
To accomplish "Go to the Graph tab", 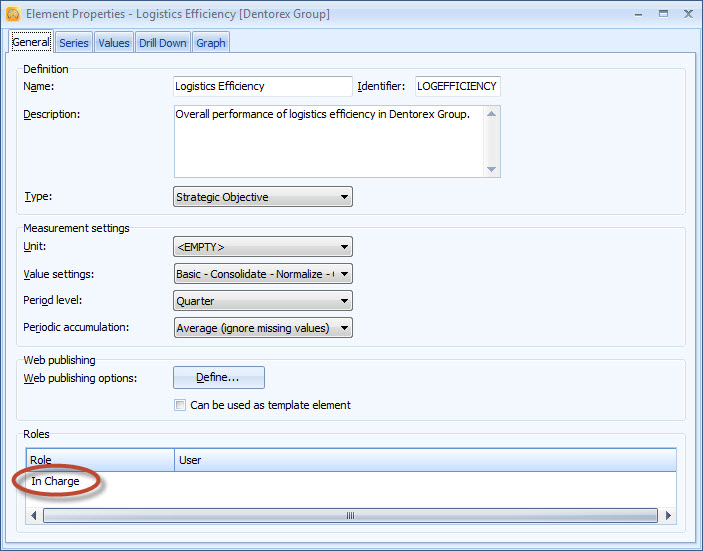I will click(211, 43).
